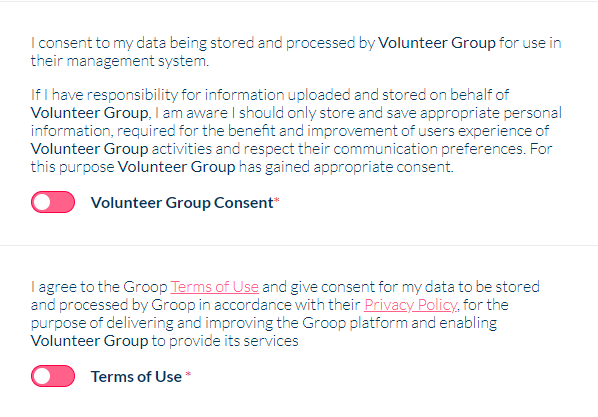Click bold Volunteer Group before activities and respect
The height and width of the screenshot is (417, 598).
90,149
